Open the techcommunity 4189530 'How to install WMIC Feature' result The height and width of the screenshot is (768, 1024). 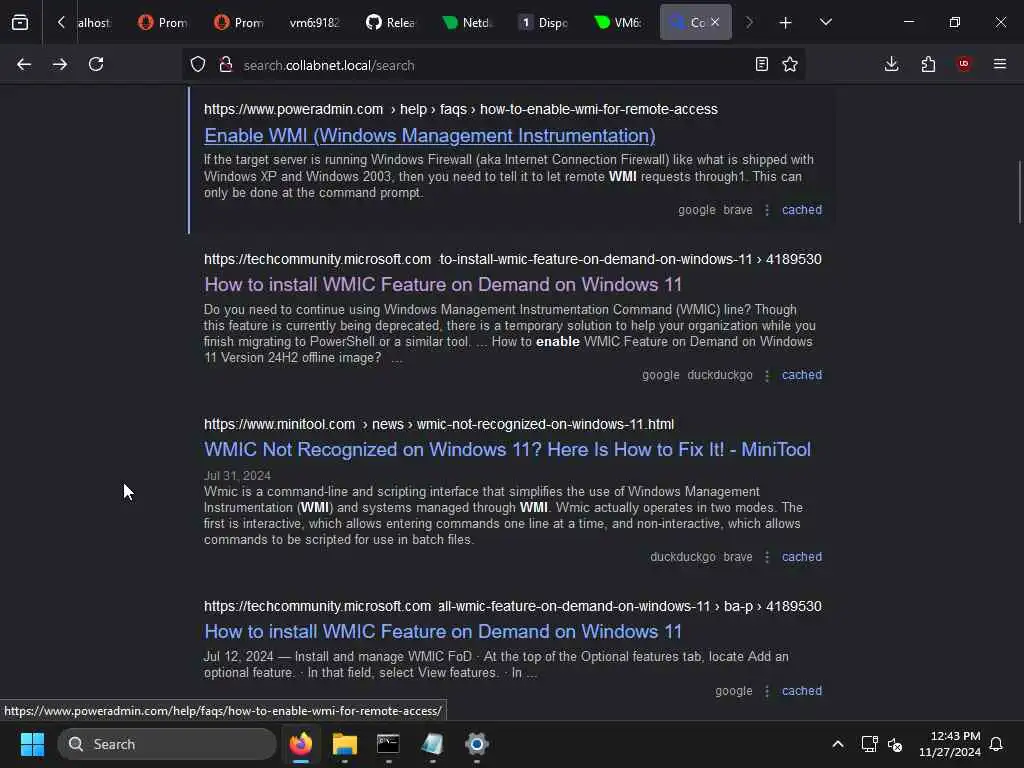443,285
